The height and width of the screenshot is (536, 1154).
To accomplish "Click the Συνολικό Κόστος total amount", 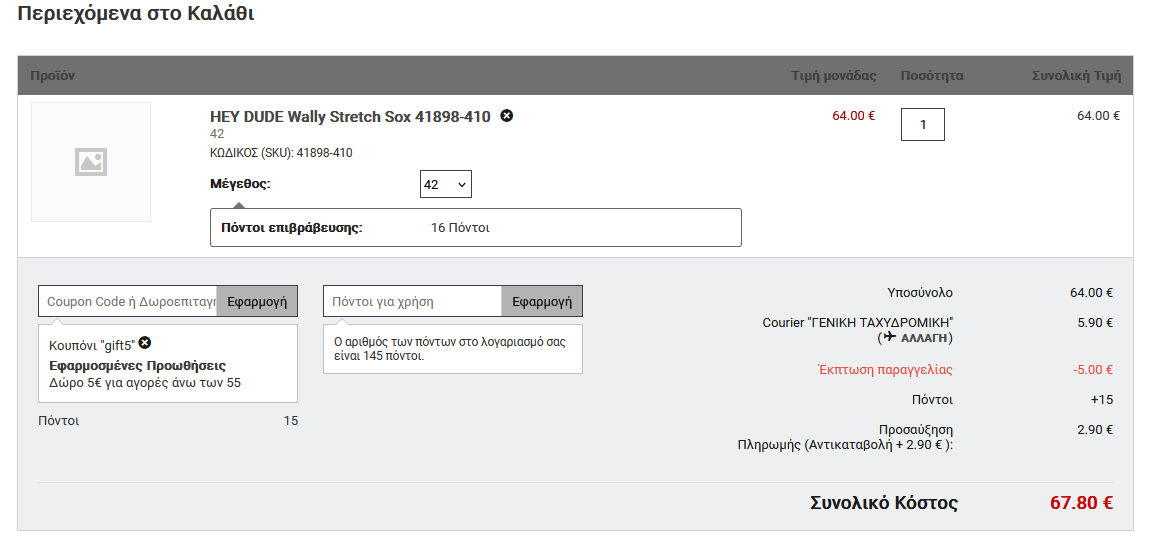I will tap(1081, 503).
